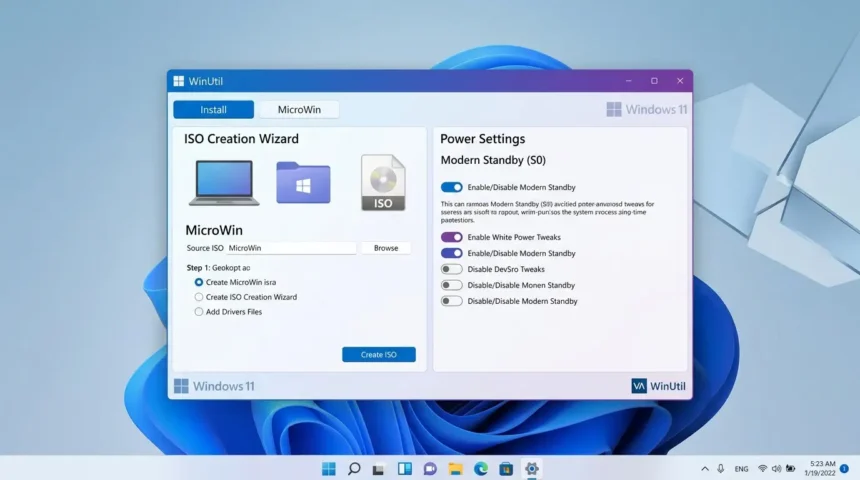Click the purple Windows folder icon
Screen dimensions: 860x480
(x=303, y=182)
